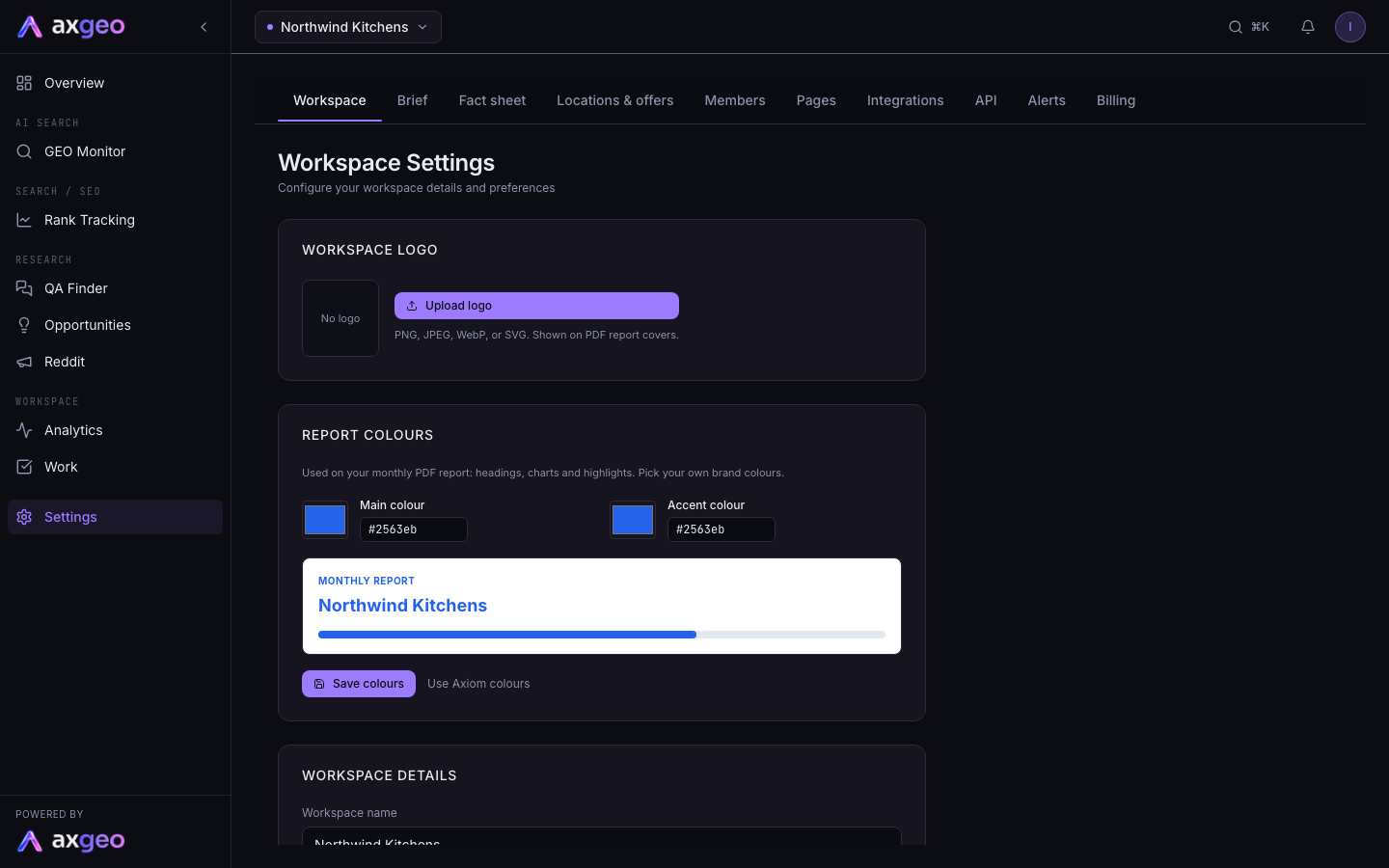Open the Accent colour swatch picker
The image size is (1389, 868).
coord(633,520)
